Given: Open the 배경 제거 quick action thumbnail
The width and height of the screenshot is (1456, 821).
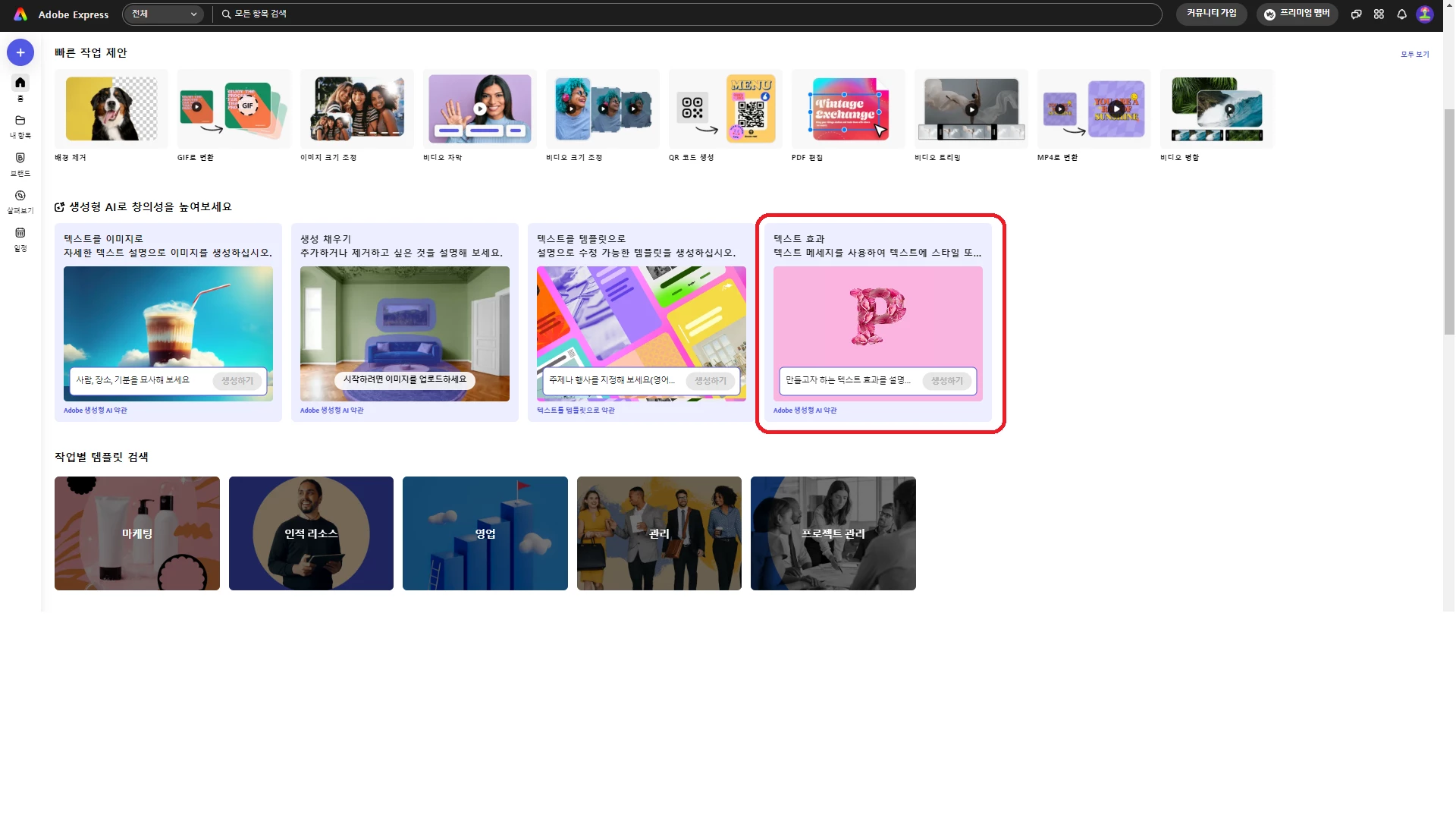Looking at the screenshot, I should [111, 109].
